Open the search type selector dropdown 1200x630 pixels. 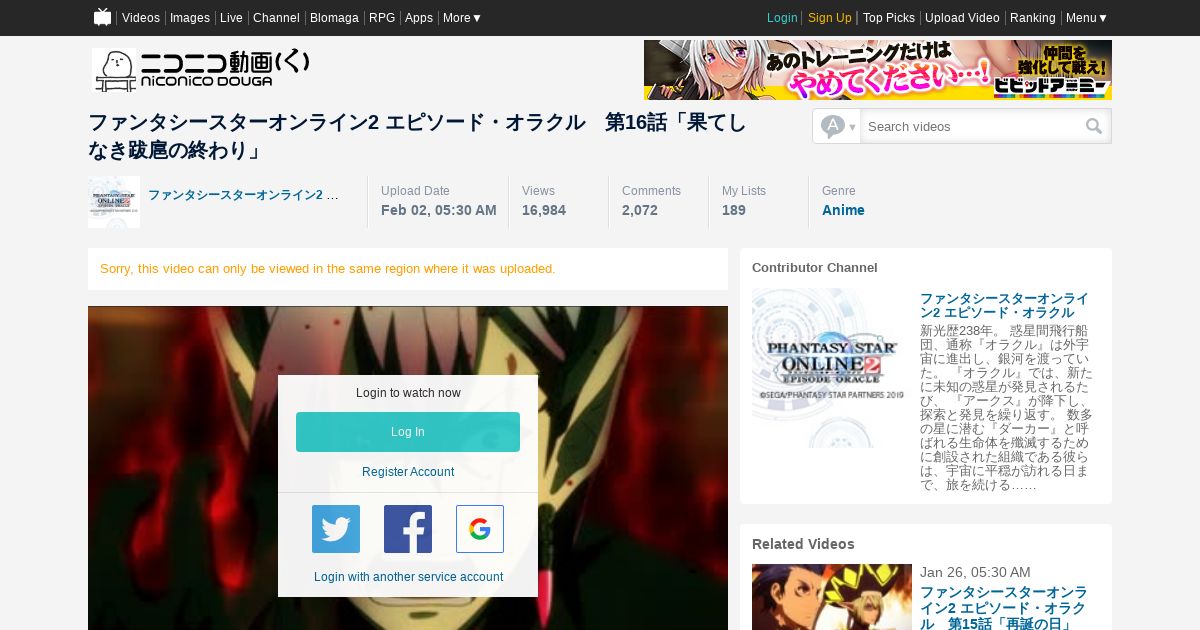pyautogui.click(x=837, y=126)
